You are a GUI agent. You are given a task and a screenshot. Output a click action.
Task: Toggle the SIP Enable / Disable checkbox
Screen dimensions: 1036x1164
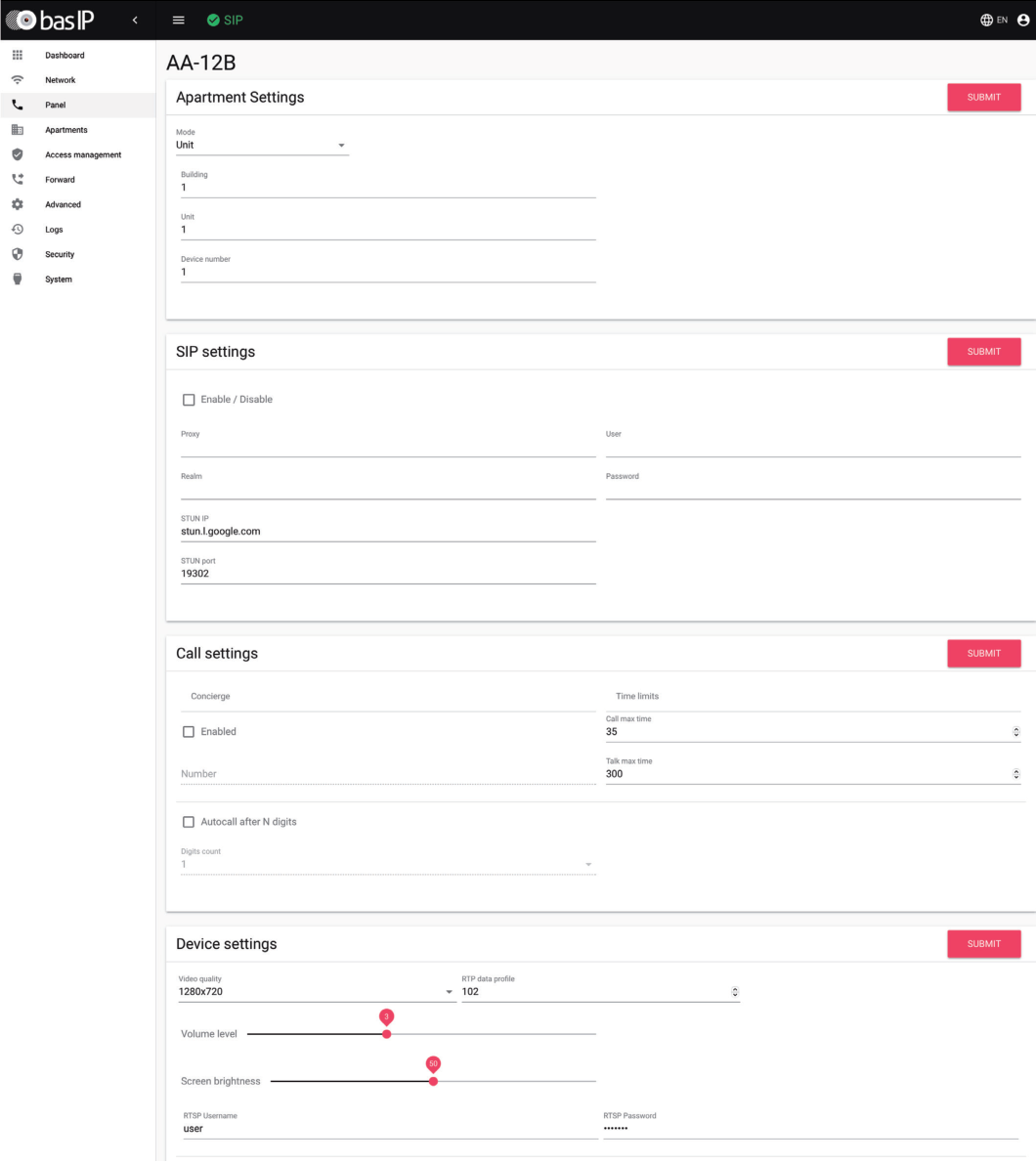189,399
